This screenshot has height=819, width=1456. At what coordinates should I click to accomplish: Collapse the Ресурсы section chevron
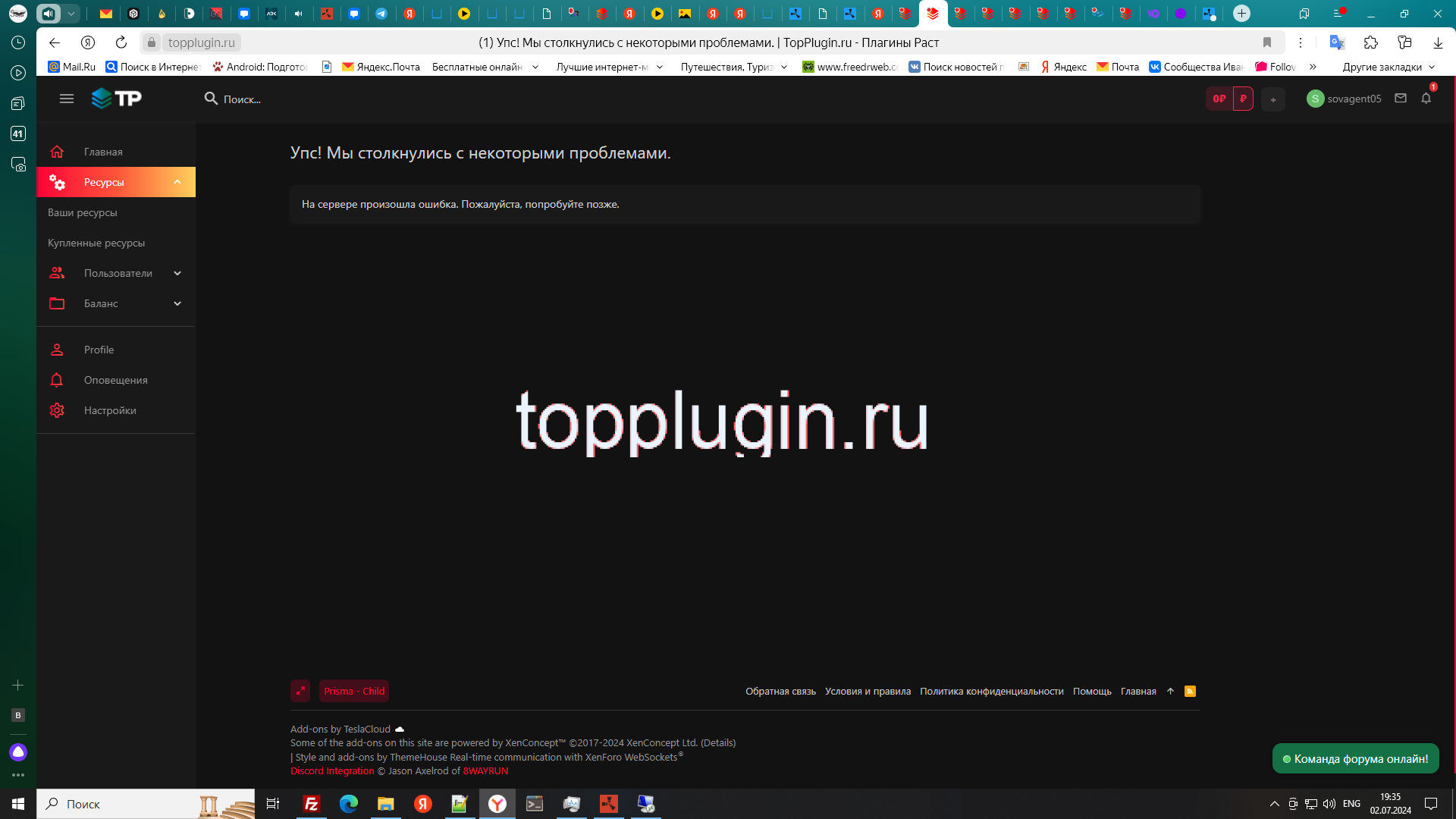pos(177,182)
